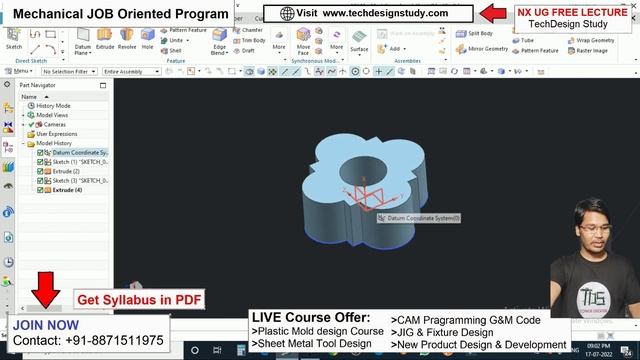Select the Shell tool
640x360 pixels.
171,51
